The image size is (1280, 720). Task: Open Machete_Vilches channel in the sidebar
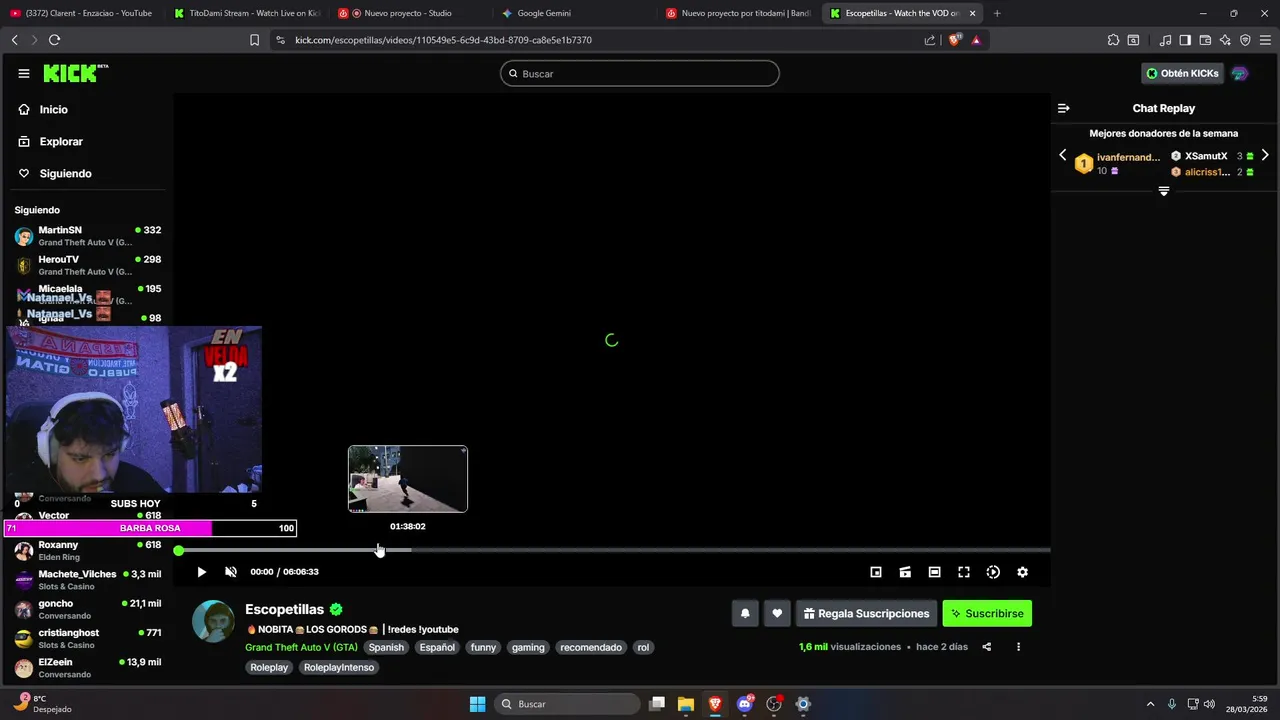point(87,580)
